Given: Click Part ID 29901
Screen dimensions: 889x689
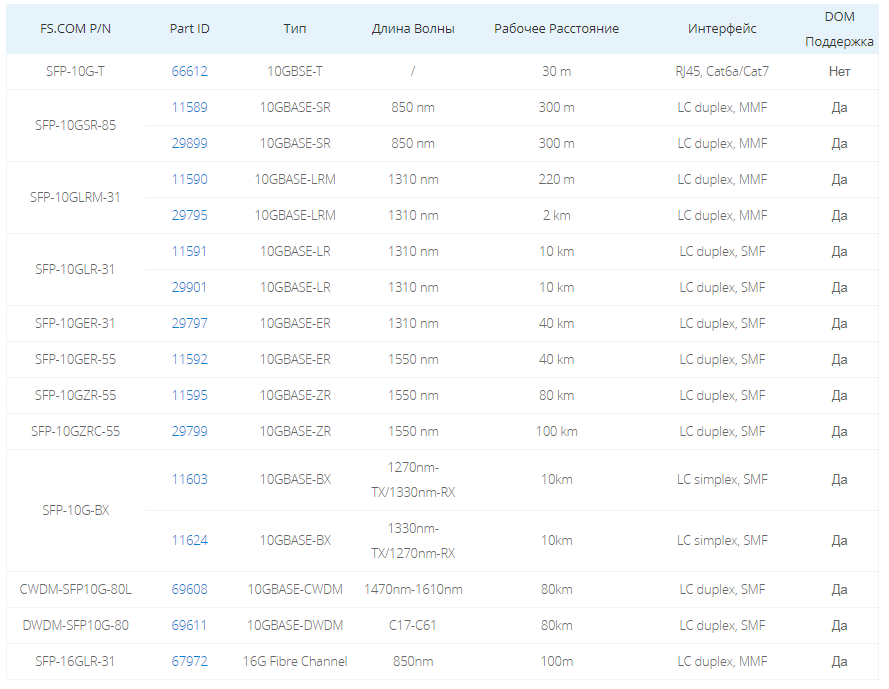Looking at the screenshot, I should 189,287.
